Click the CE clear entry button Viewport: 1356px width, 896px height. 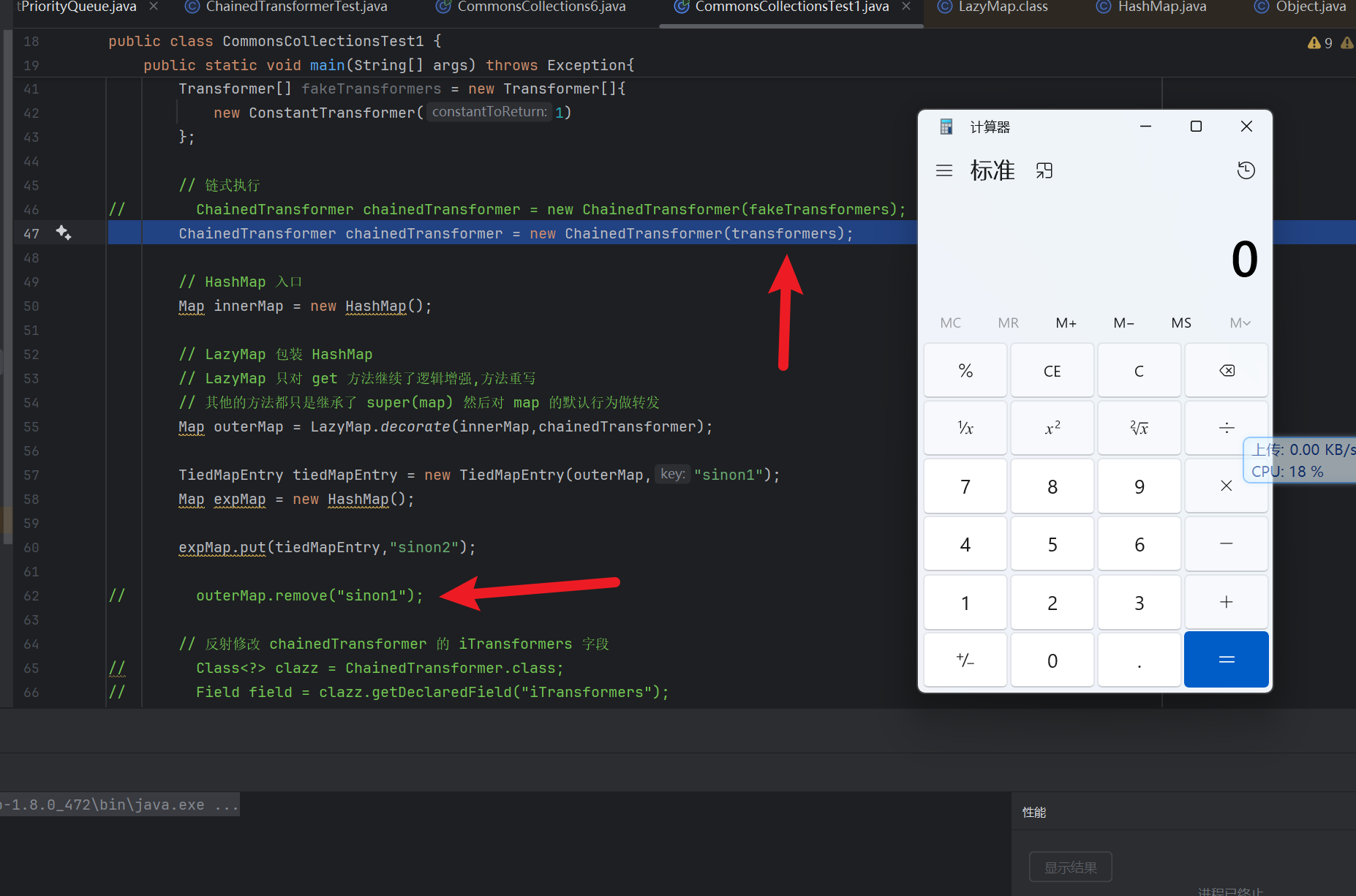1052,371
